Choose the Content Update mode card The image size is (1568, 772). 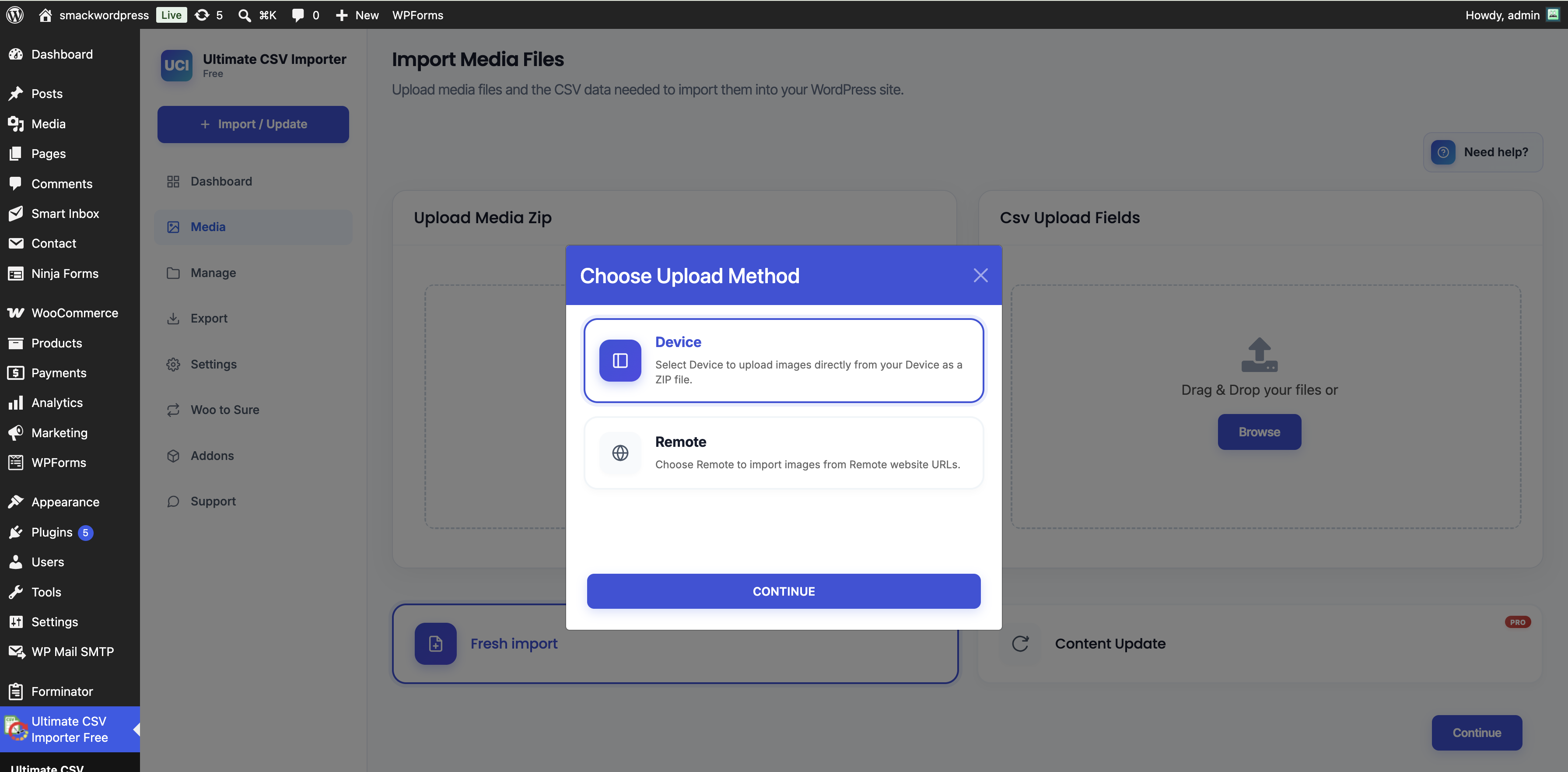(x=1260, y=643)
